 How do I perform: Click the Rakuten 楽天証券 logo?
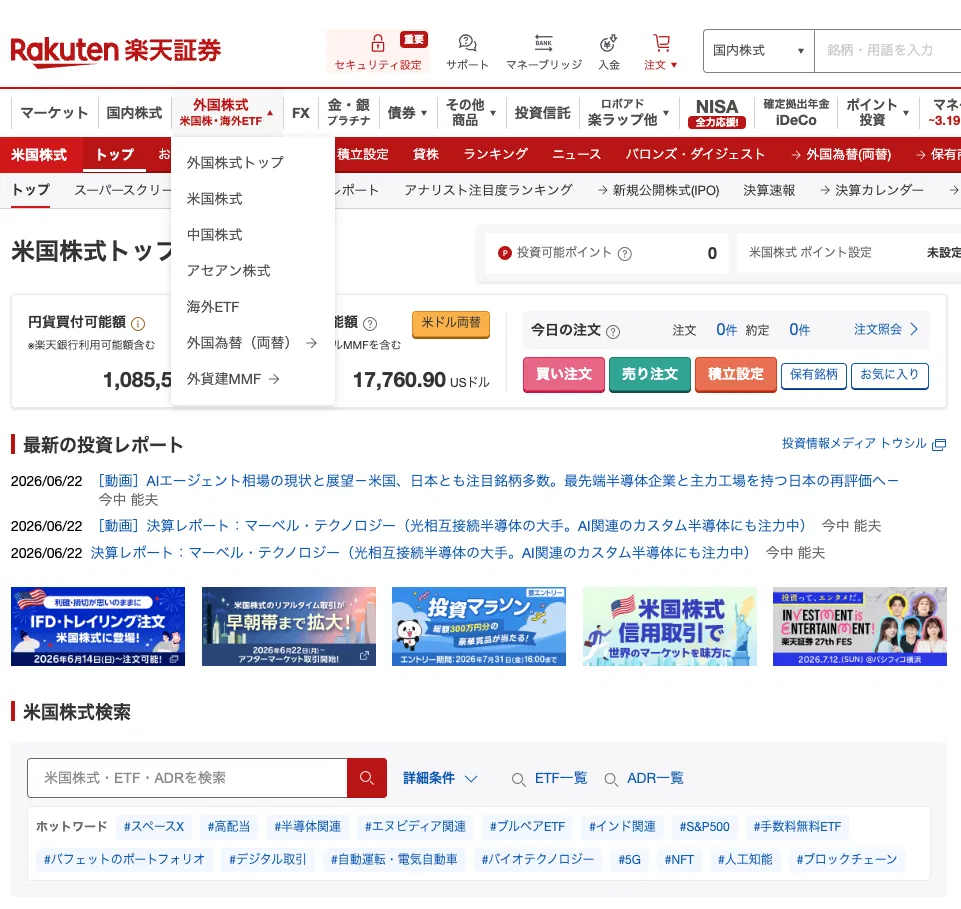pos(116,51)
